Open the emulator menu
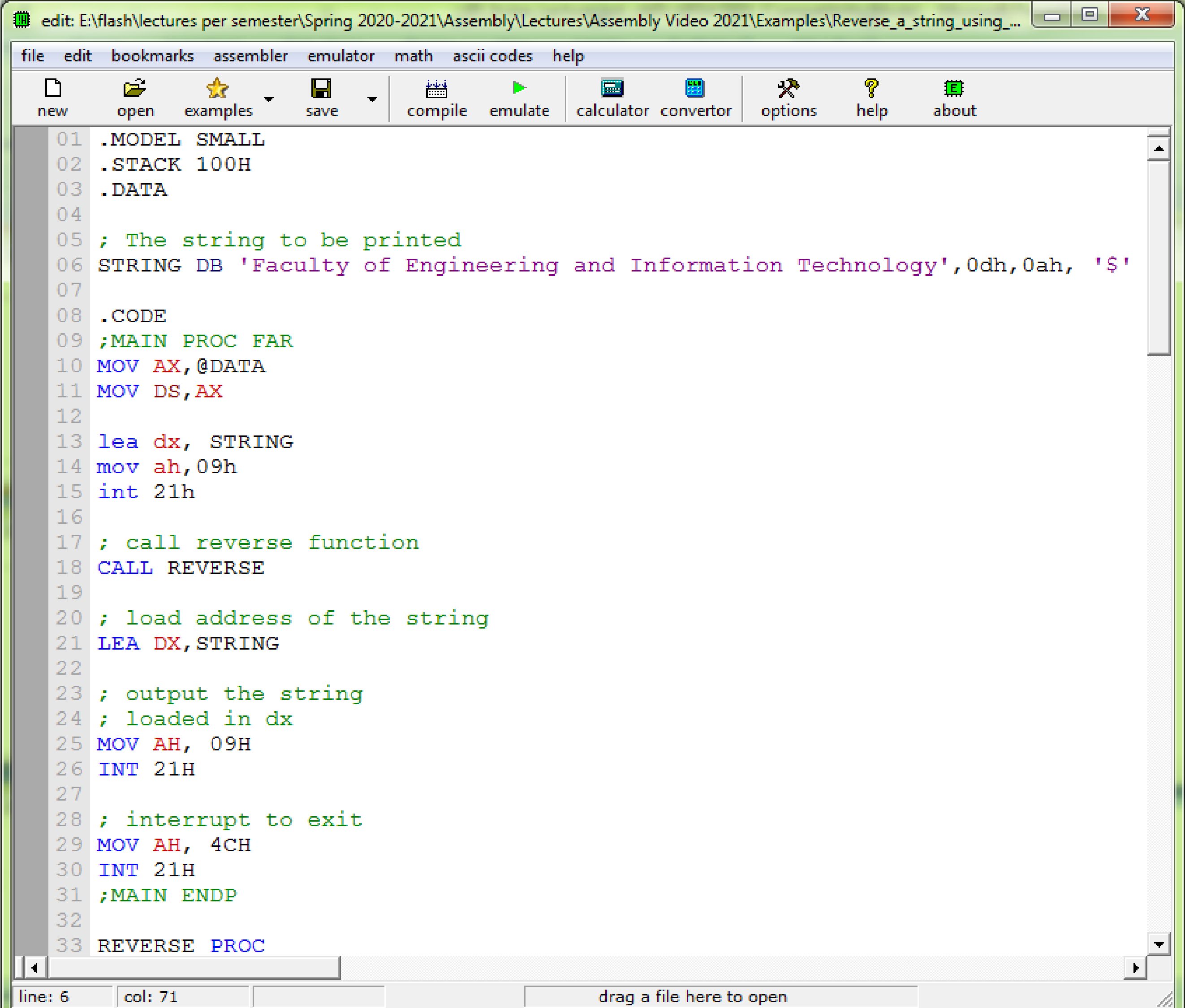Screen dimensions: 1185x1008 (341, 56)
